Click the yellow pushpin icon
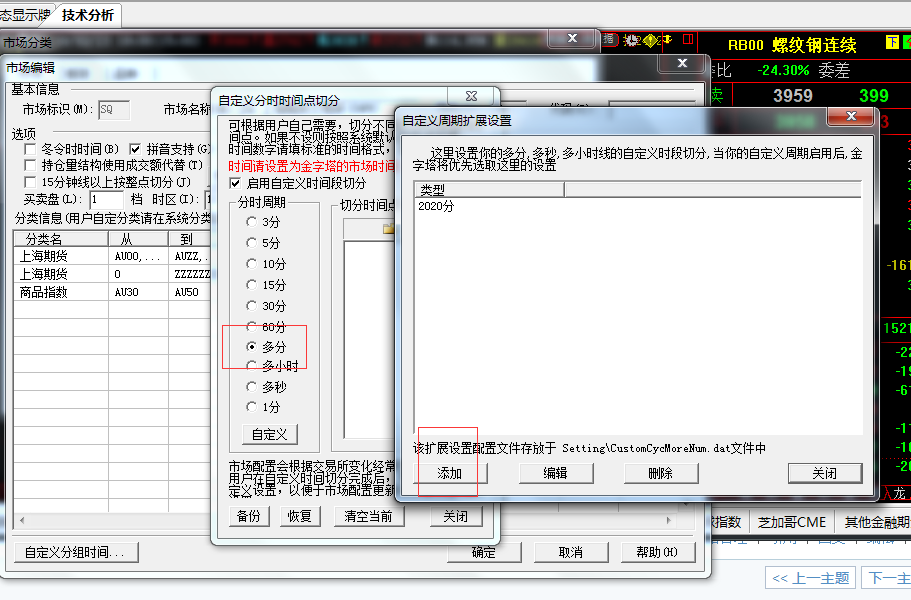This screenshot has width=911, height=600. [666, 39]
